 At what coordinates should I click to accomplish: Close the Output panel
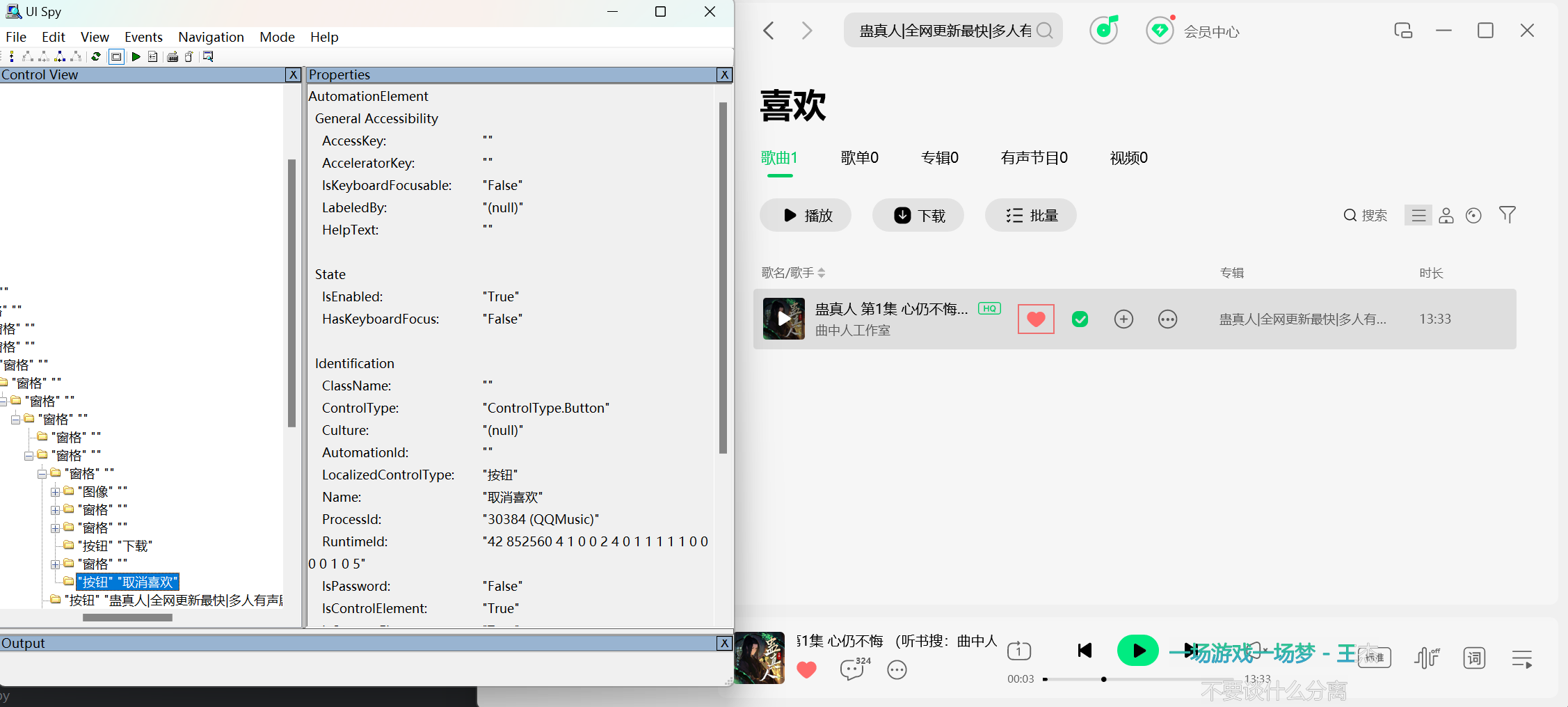pyautogui.click(x=724, y=643)
